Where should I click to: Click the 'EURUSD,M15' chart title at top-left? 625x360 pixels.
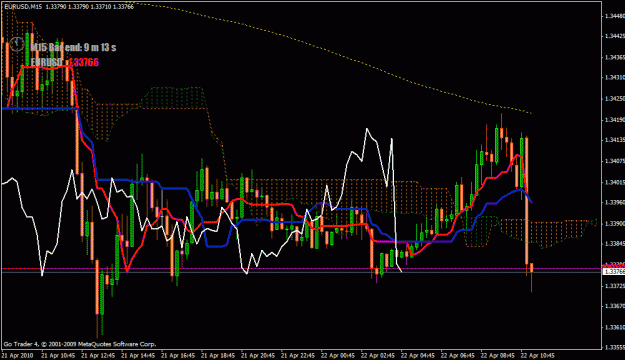pos(23,7)
